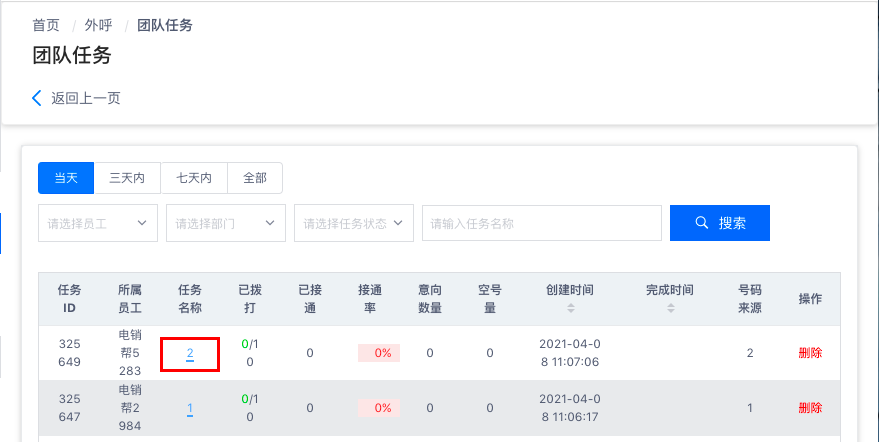This screenshot has height=442, width=879.
Task: Delete task 325649 via 删除
Action: pyautogui.click(x=810, y=353)
